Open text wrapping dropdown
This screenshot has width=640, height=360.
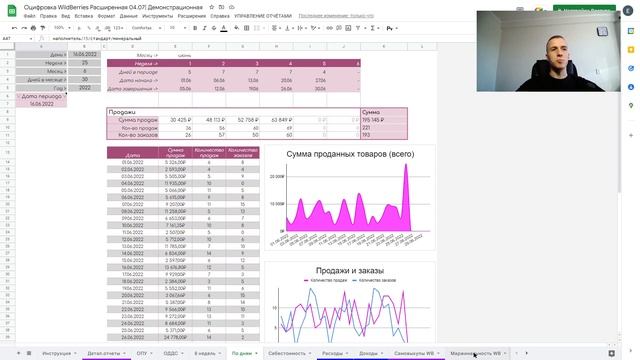point(302,28)
